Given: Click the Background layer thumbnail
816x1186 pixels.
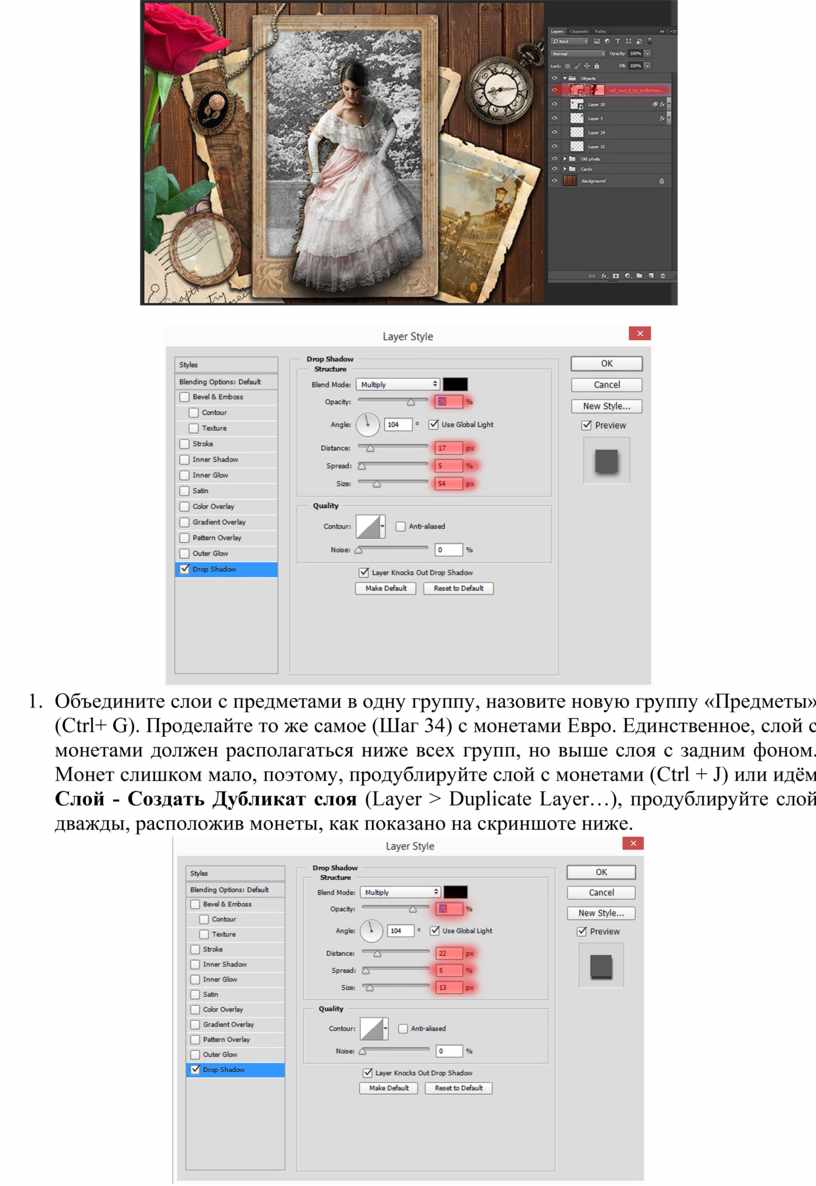Looking at the screenshot, I should [569, 181].
